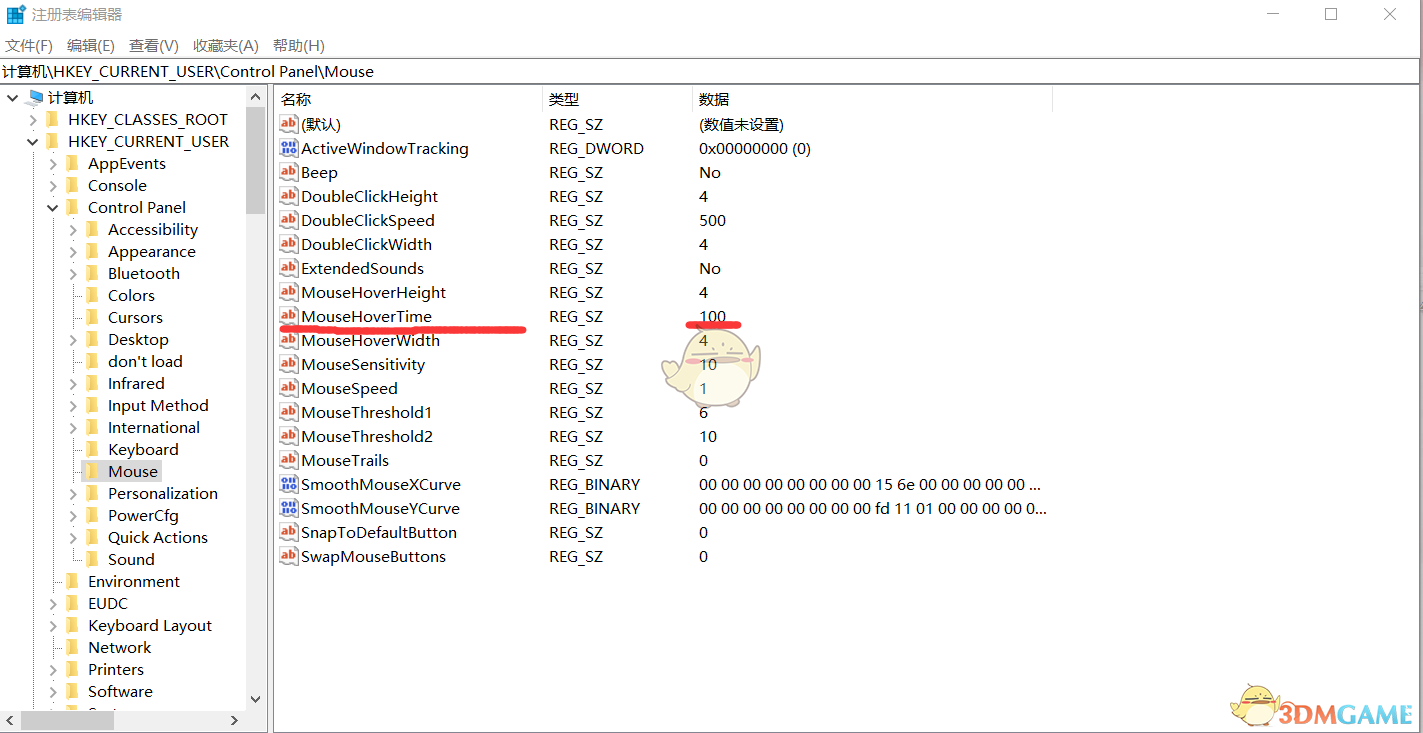This screenshot has width=1423, height=733.
Task: Click the SmoothMouseYCurve binary icon
Action: point(289,508)
